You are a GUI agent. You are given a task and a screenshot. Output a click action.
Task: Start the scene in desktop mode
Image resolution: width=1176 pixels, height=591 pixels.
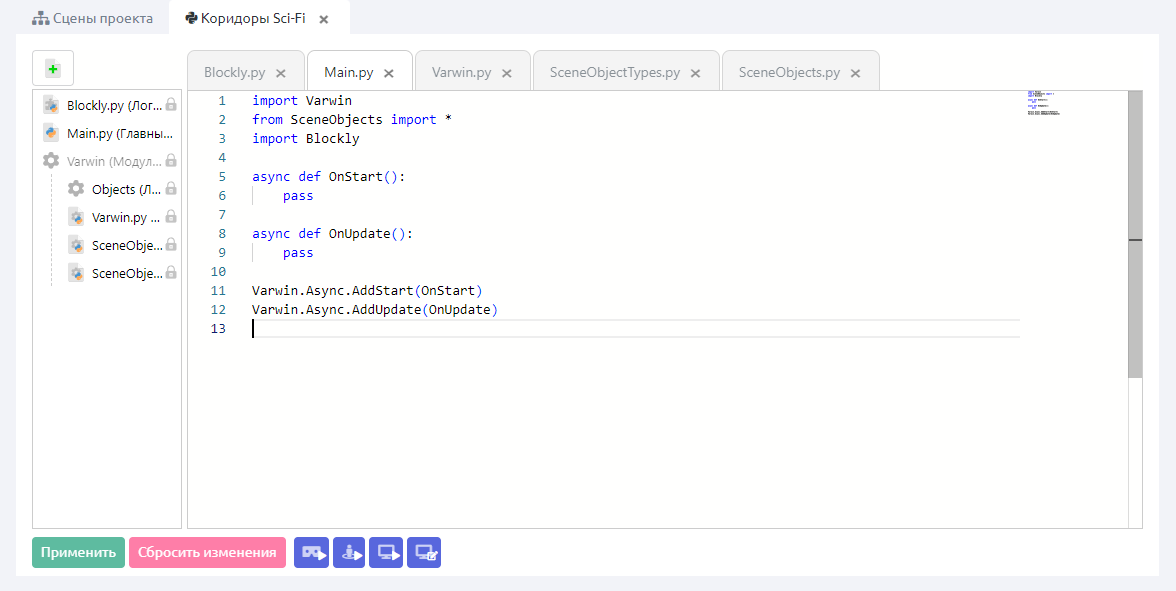(x=386, y=553)
